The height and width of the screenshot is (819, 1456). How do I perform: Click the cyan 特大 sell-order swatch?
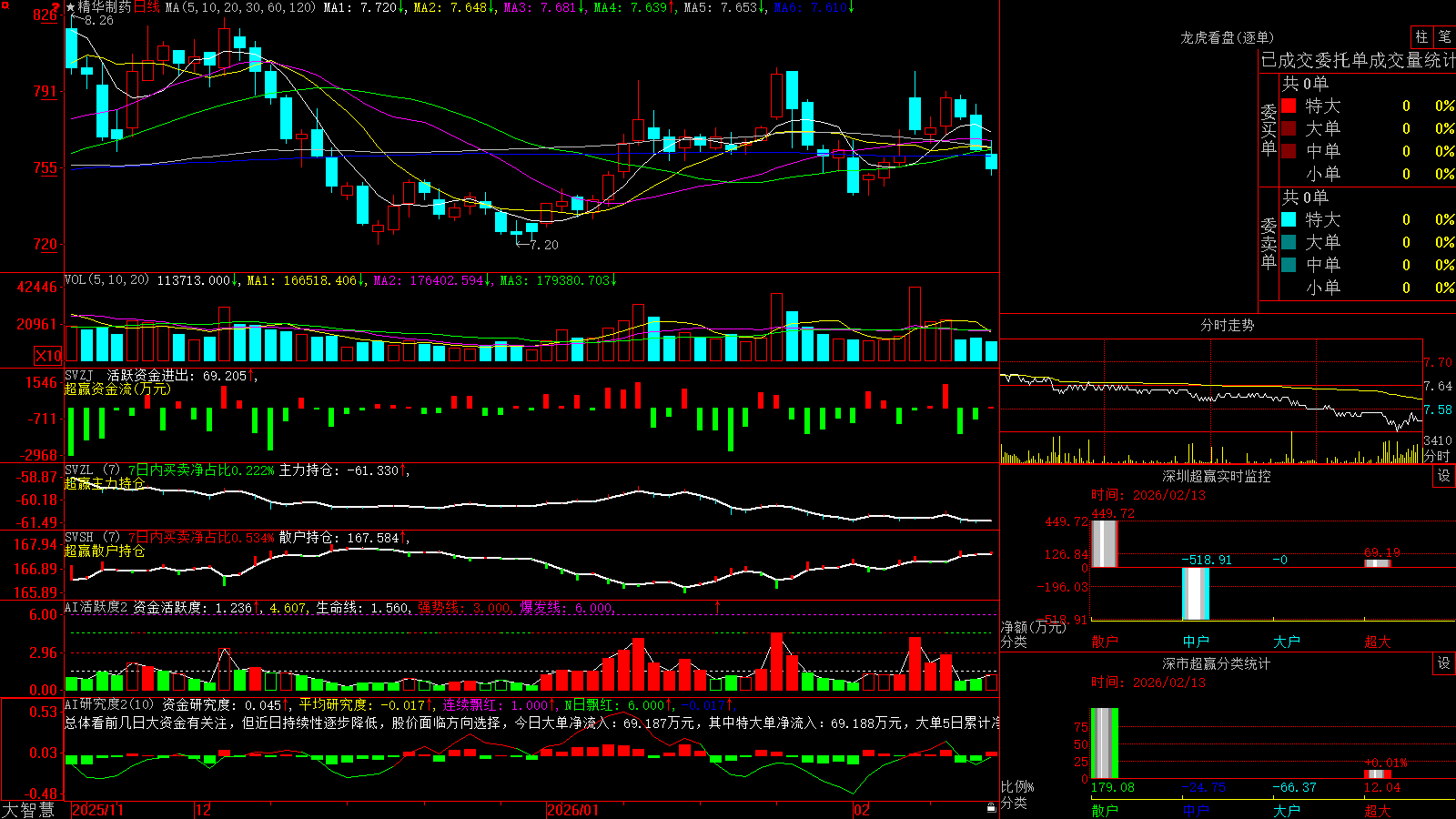[x=1289, y=219]
